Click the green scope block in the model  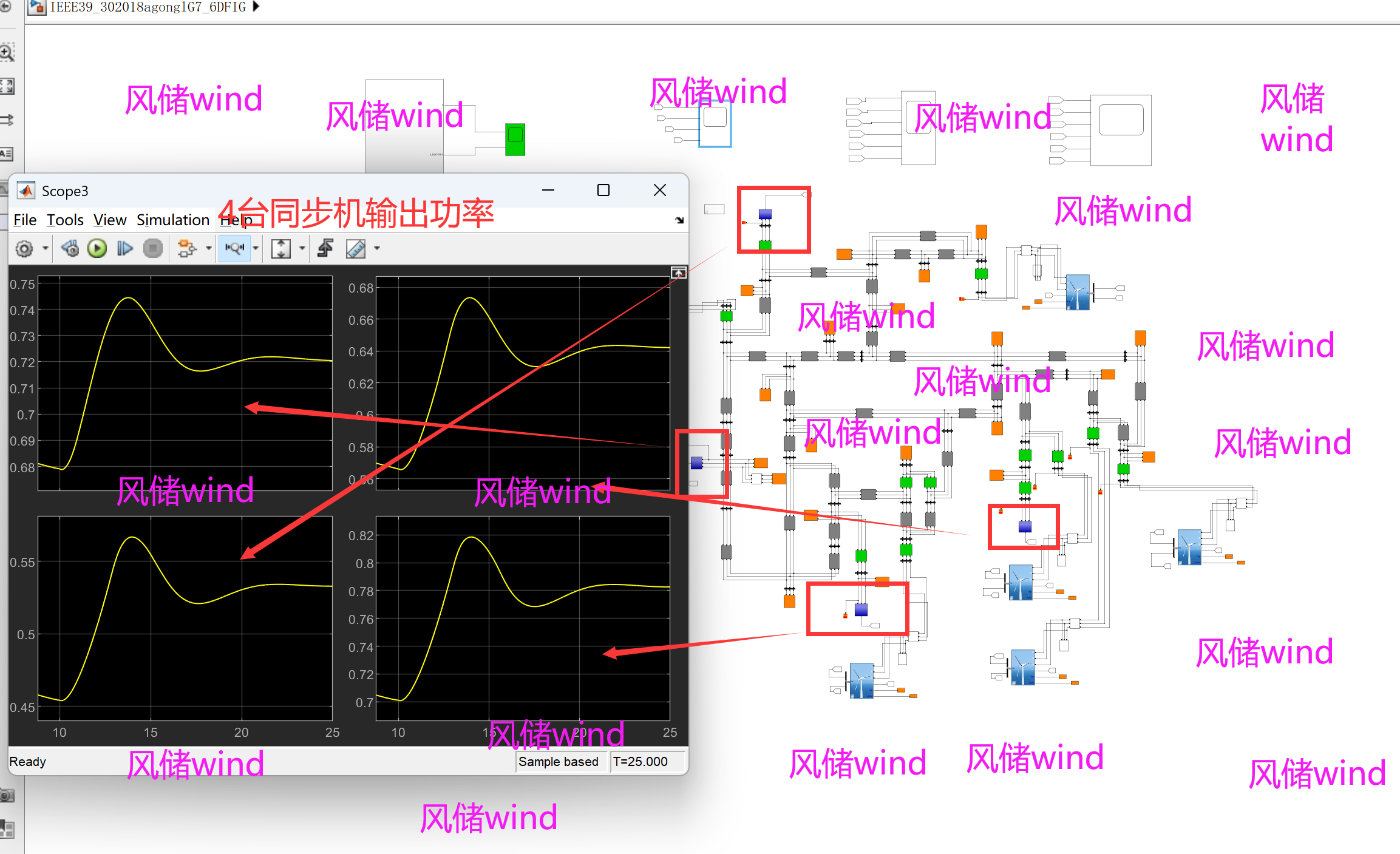(515, 139)
